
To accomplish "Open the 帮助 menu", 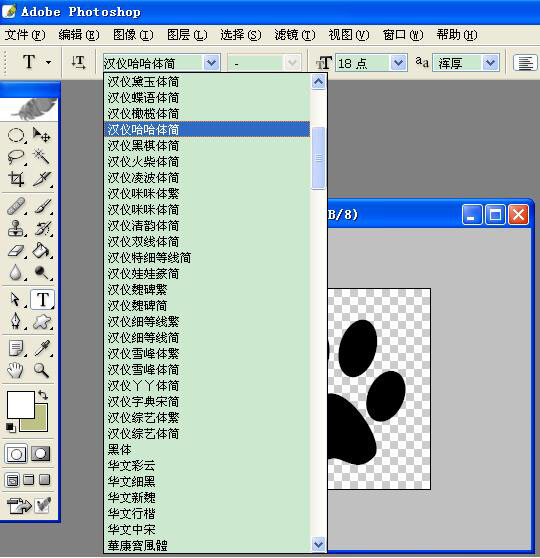I will (457, 35).
